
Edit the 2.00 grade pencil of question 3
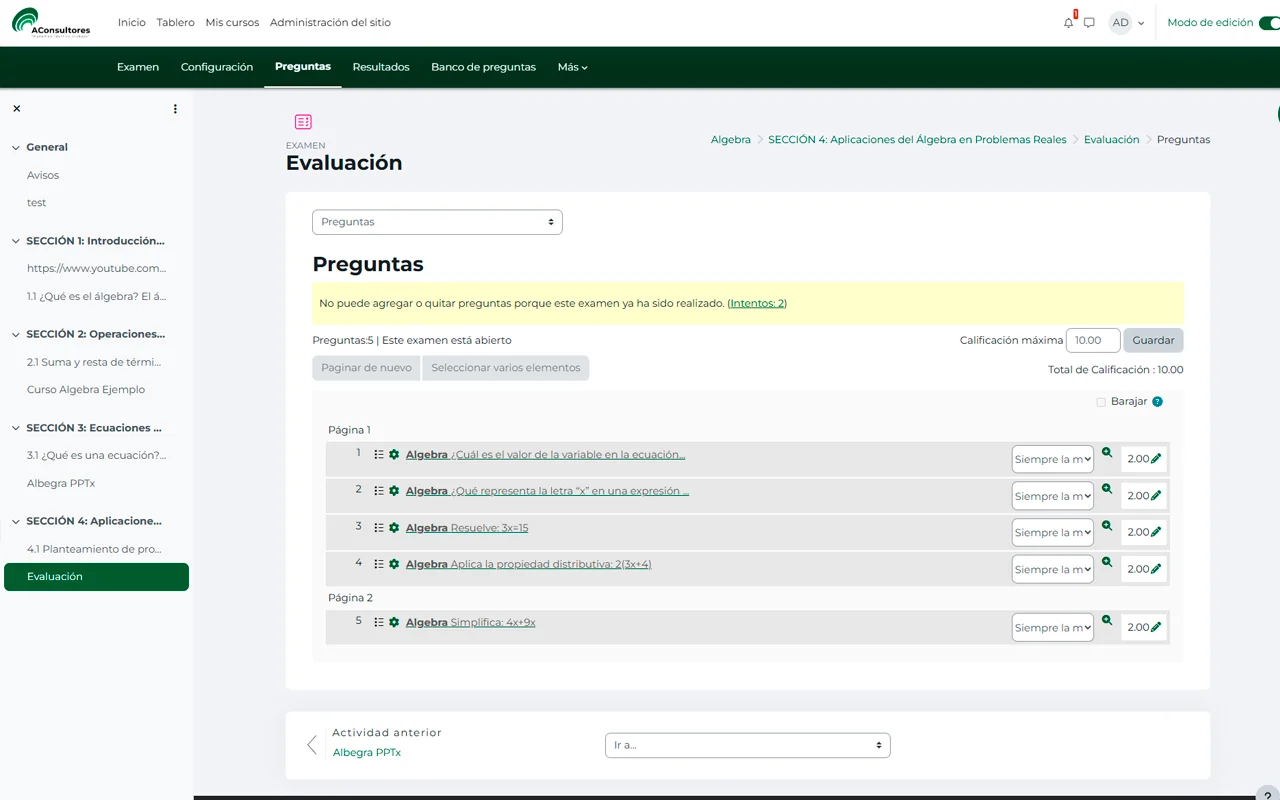point(1157,532)
